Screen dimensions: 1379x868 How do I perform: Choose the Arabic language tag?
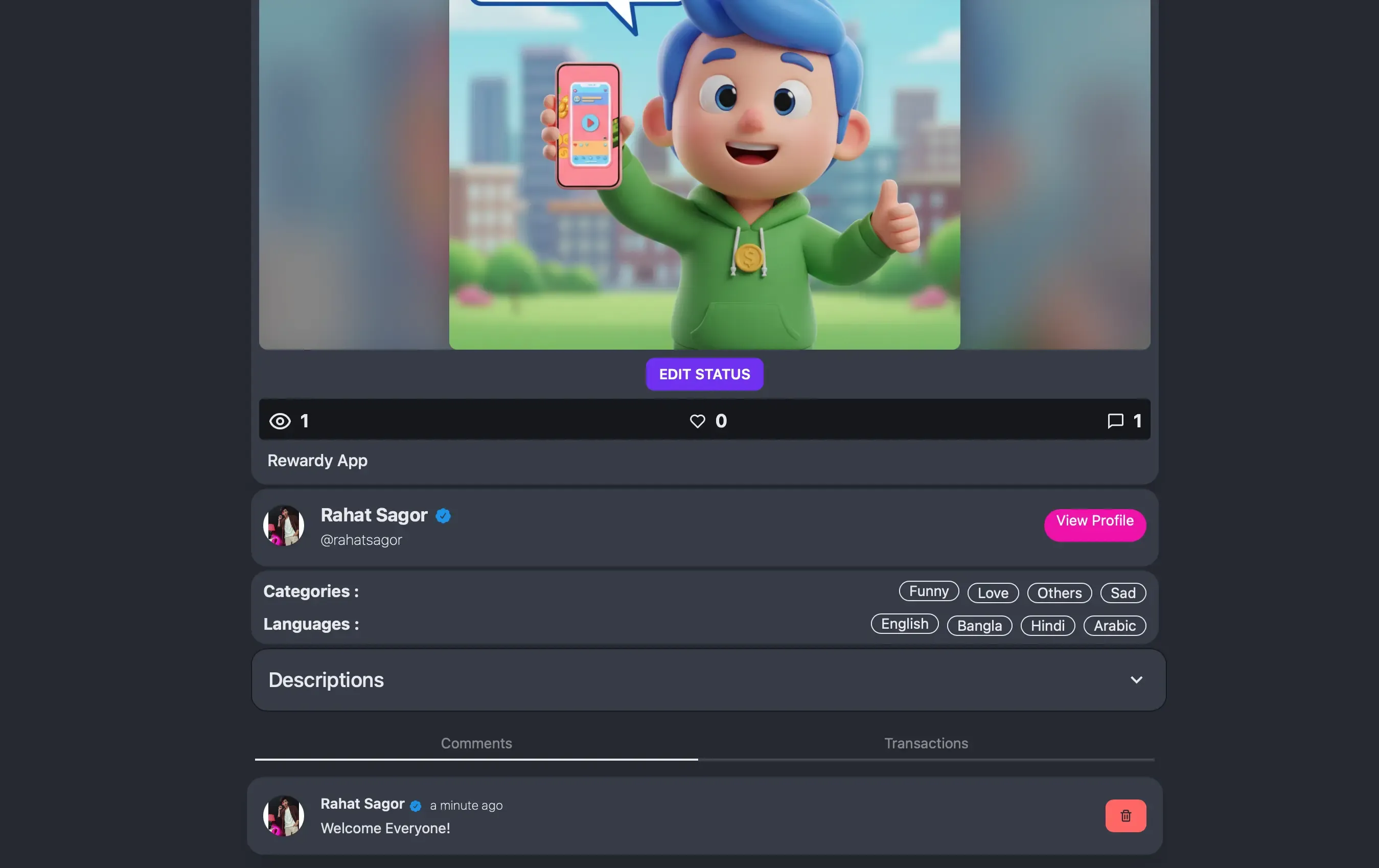pos(1114,626)
